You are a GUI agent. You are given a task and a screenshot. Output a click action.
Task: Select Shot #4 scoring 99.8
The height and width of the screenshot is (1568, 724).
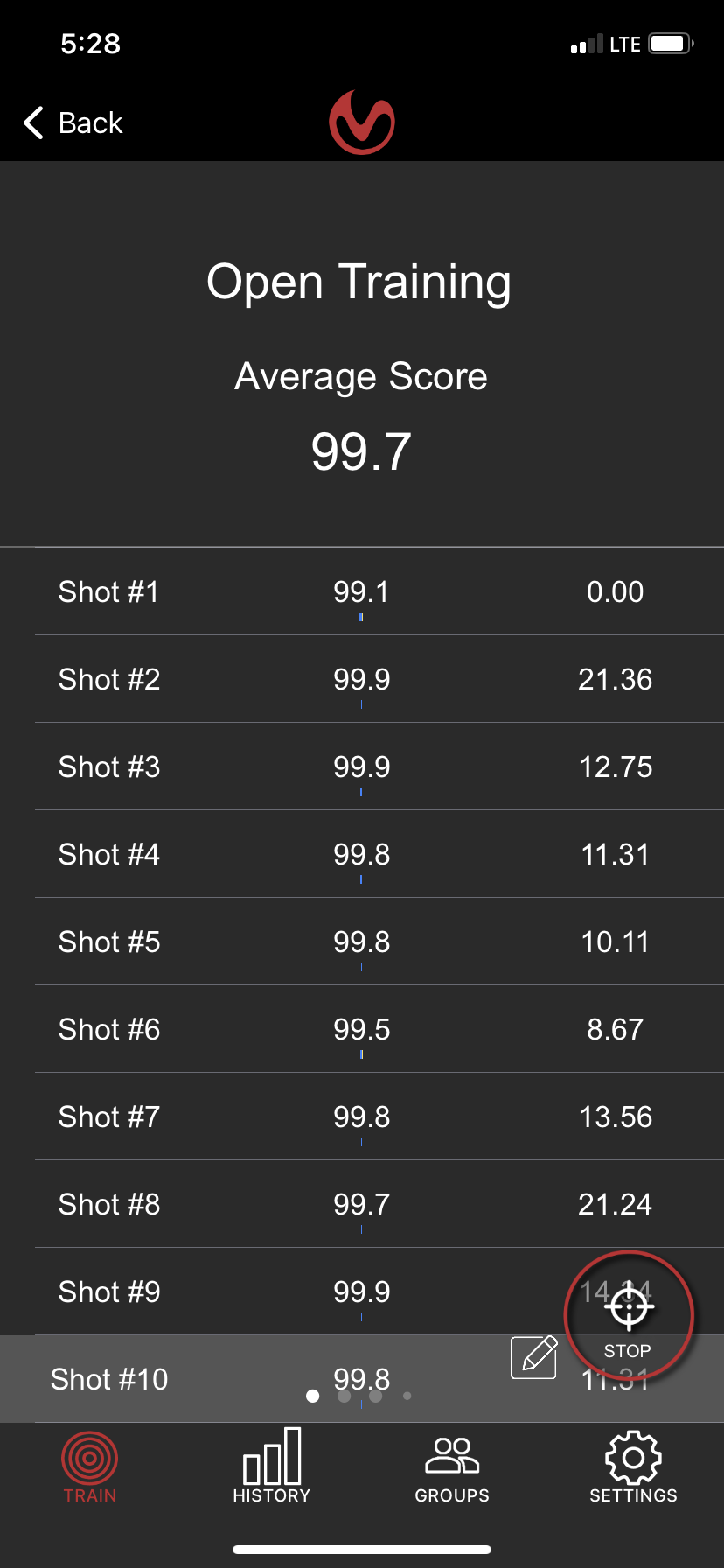(379, 854)
